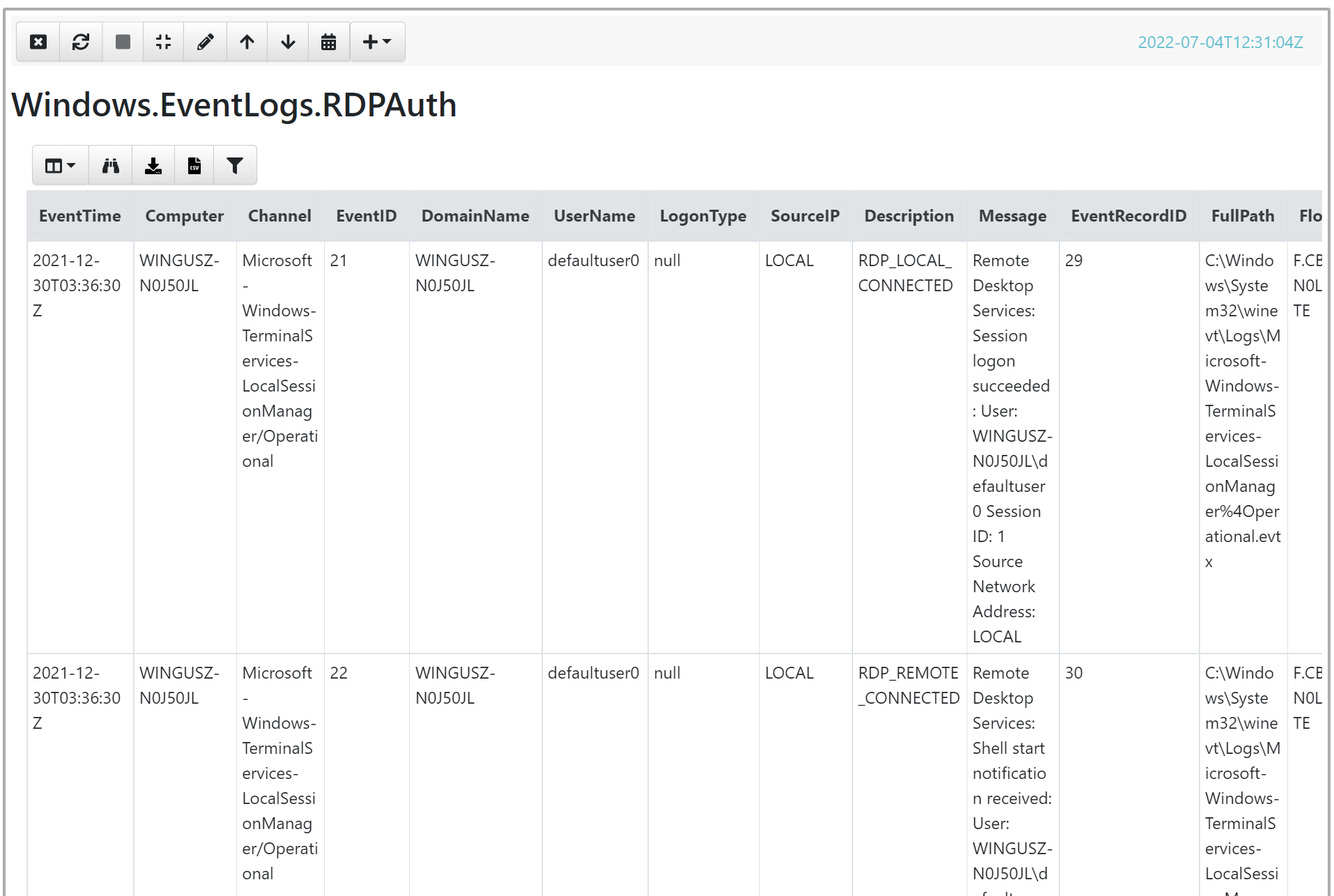Click the Computer column header
Screen dimensions: 1334x896
185,216
